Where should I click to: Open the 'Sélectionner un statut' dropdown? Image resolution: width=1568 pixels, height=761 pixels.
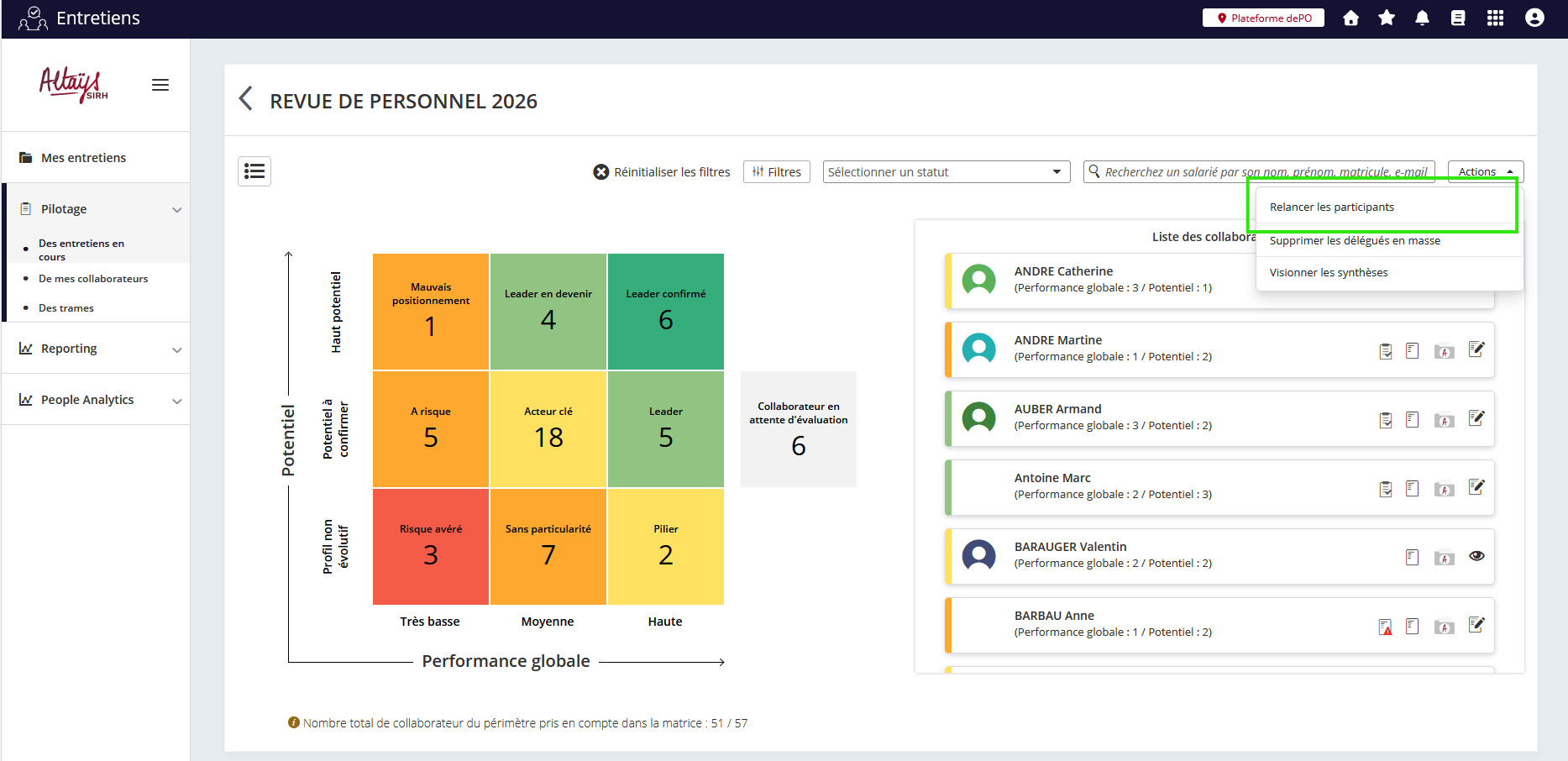(x=946, y=172)
